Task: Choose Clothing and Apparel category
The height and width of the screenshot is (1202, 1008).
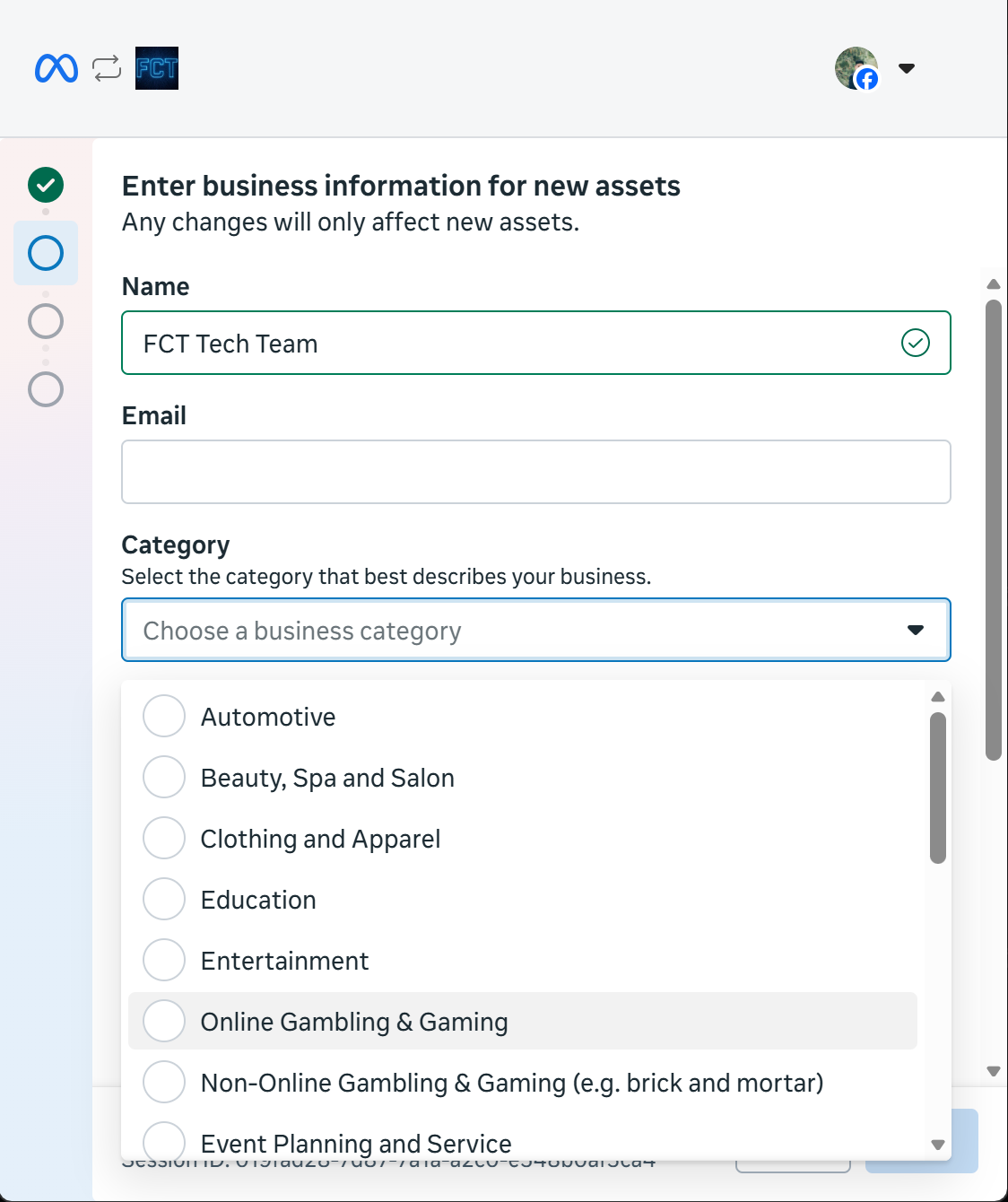Action: (x=523, y=838)
